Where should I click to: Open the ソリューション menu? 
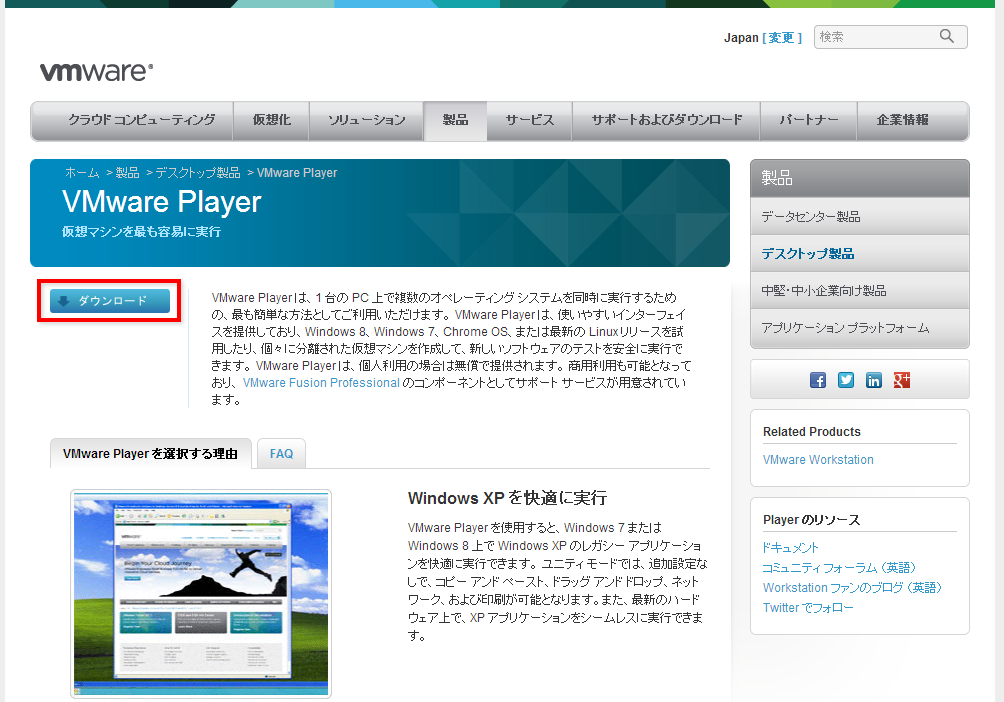[x=366, y=120]
